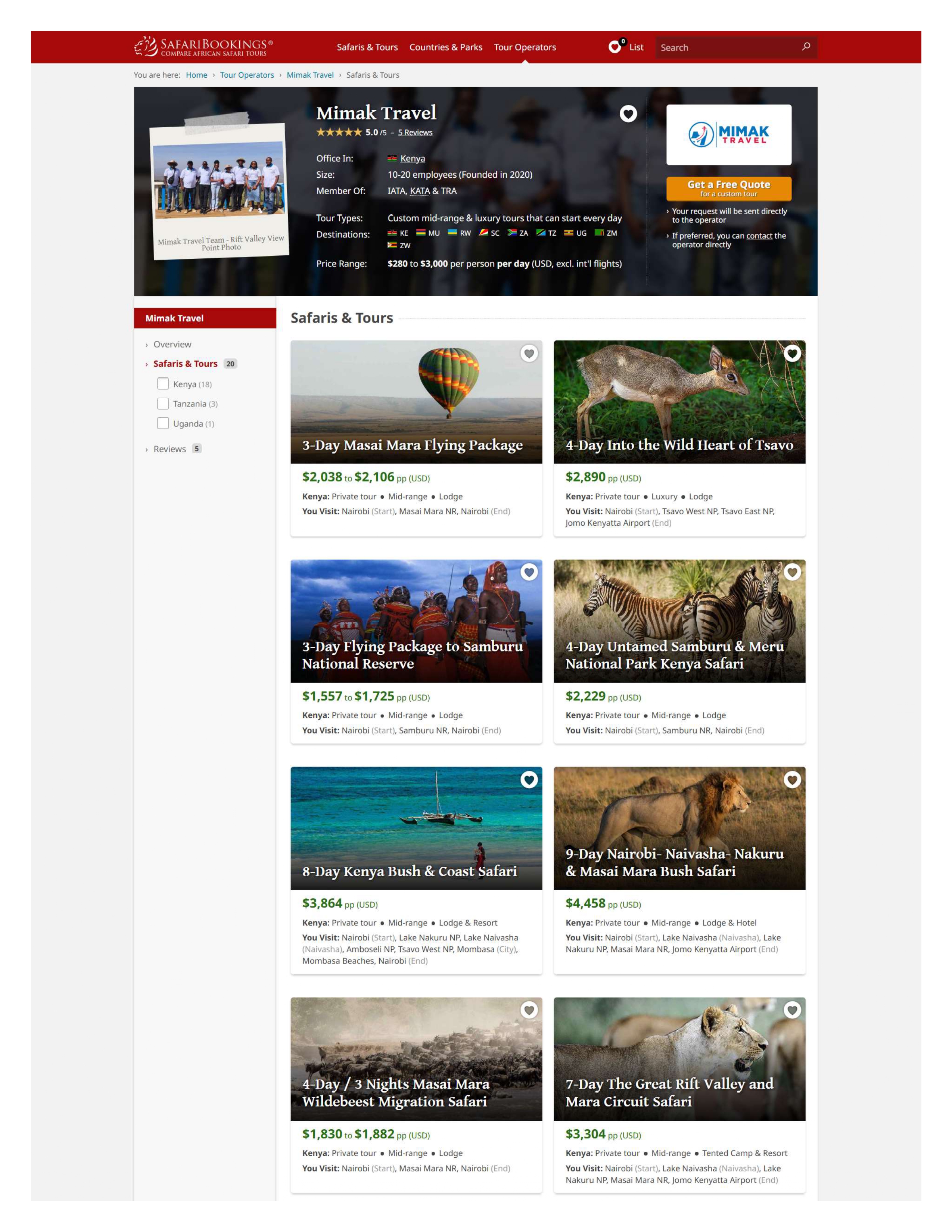Click the KE destination flag

(392, 233)
